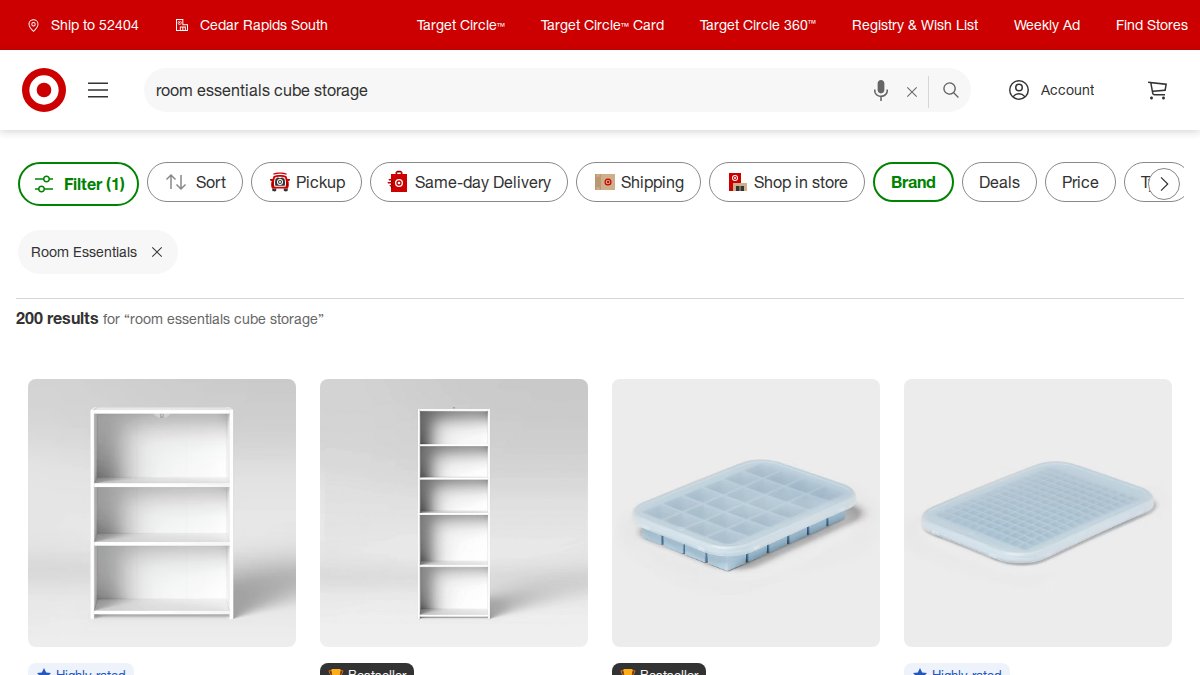This screenshot has height=675, width=1200.
Task: Open Find Stores page
Action: 1152,25
